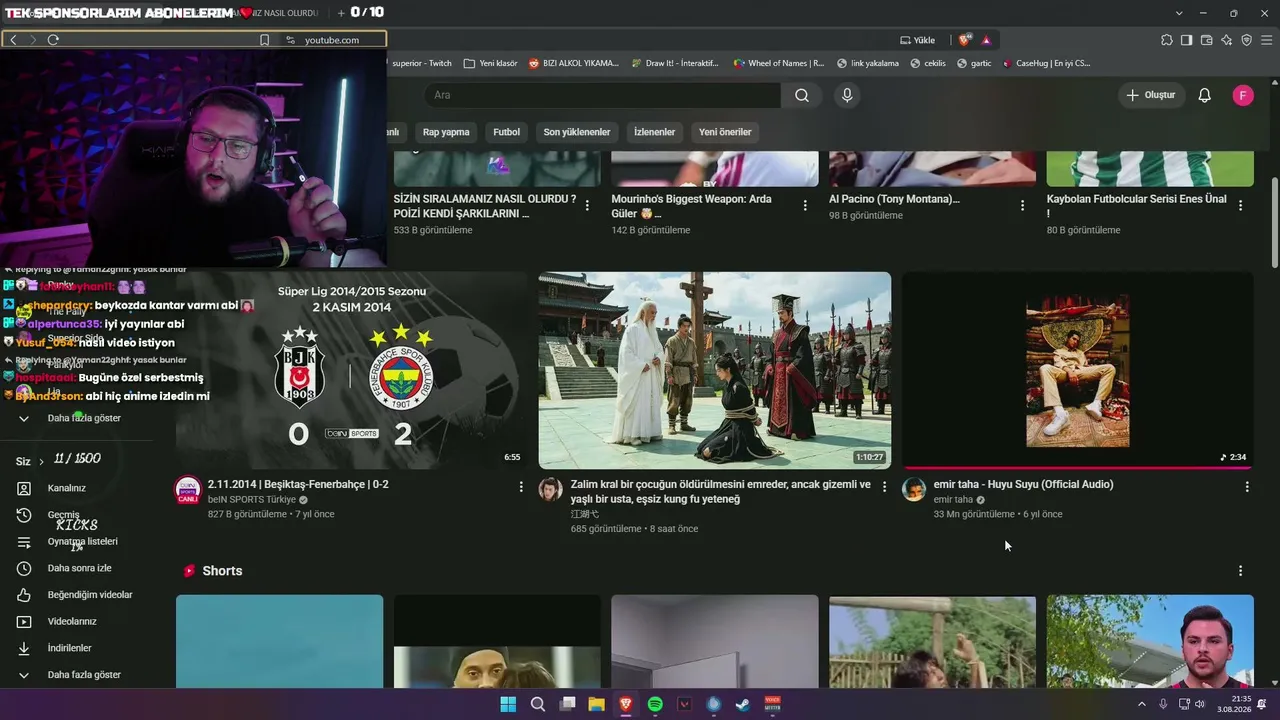
Task: Click the Windows Start button
Action: tap(508, 704)
